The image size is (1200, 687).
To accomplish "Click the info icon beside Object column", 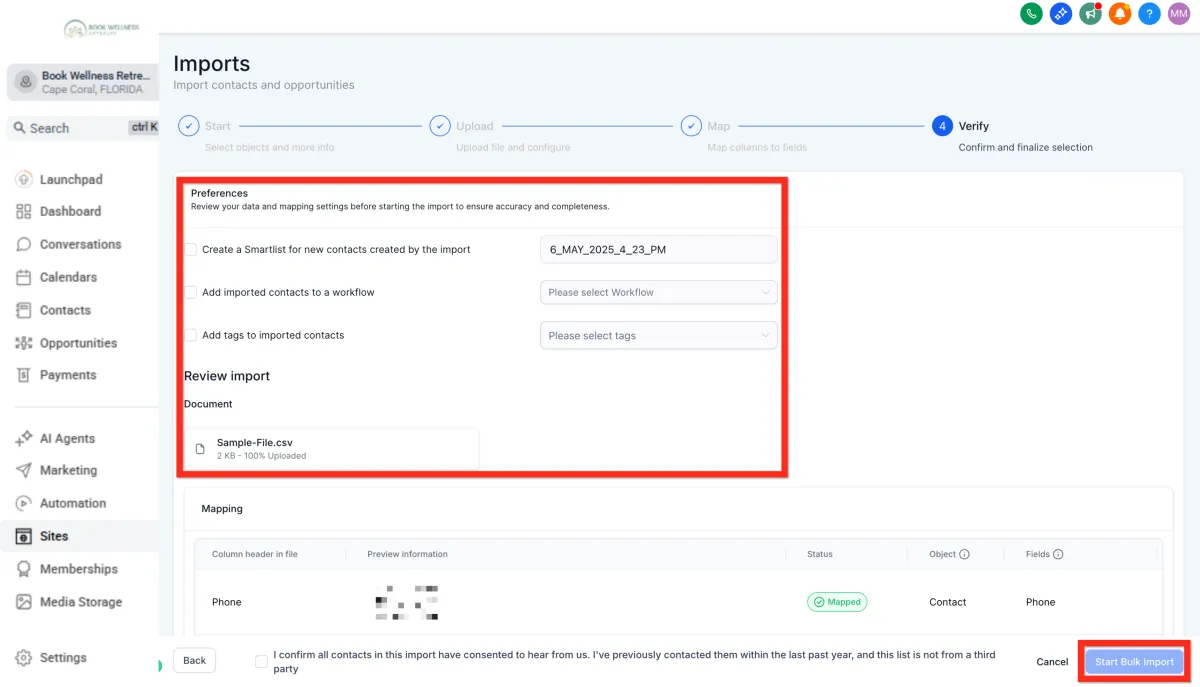I will click(964, 554).
